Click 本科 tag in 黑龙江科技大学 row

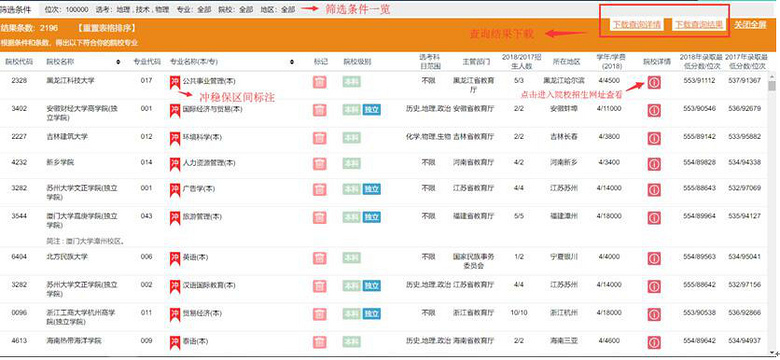pyautogui.click(x=352, y=82)
